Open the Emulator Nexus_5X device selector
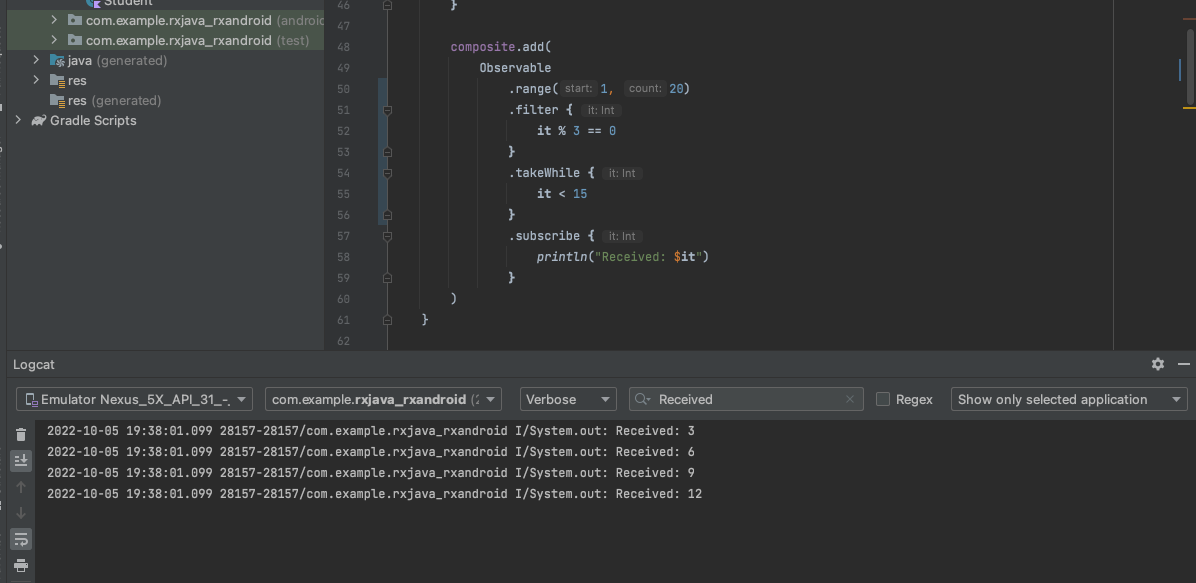The height and width of the screenshot is (583, 1196). (135, 399)
